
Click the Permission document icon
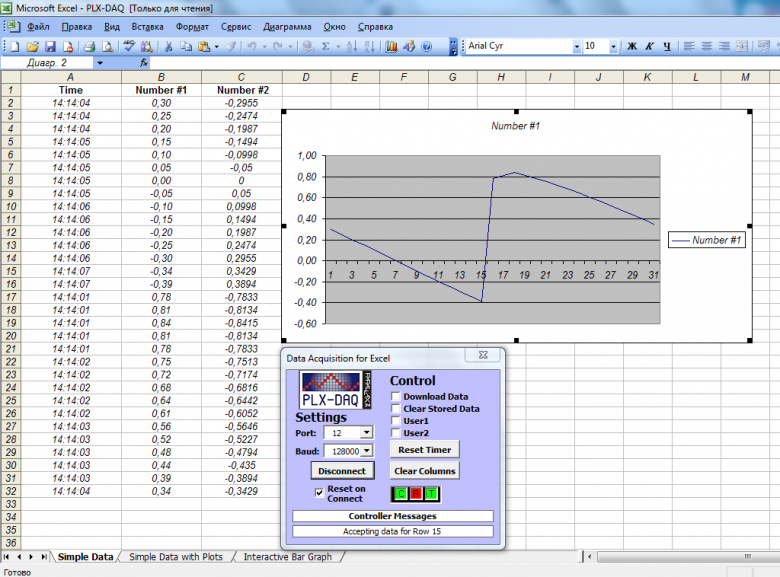68,47
